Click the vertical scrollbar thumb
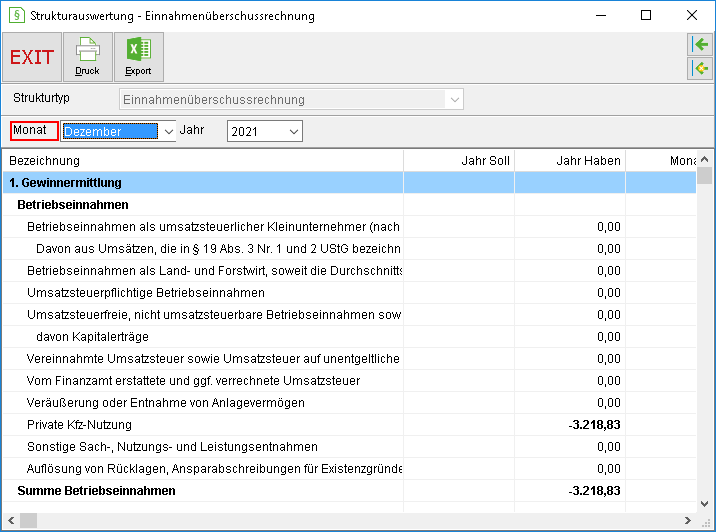Screen dimensions: 716x532 pos(705,175)
